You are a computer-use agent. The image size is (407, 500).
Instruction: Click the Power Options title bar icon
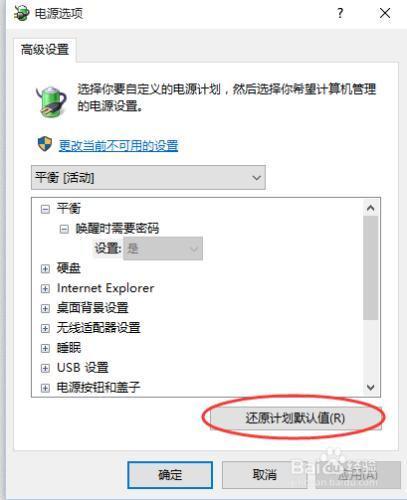[x=22, y=13]
